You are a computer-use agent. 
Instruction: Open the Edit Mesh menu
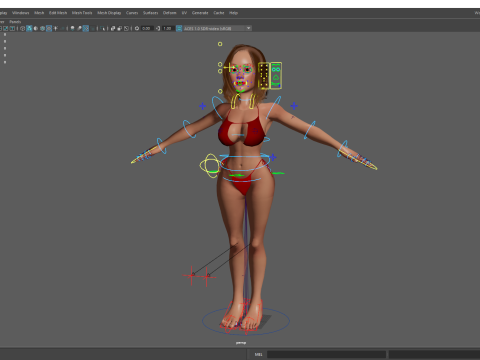point(58,13)
